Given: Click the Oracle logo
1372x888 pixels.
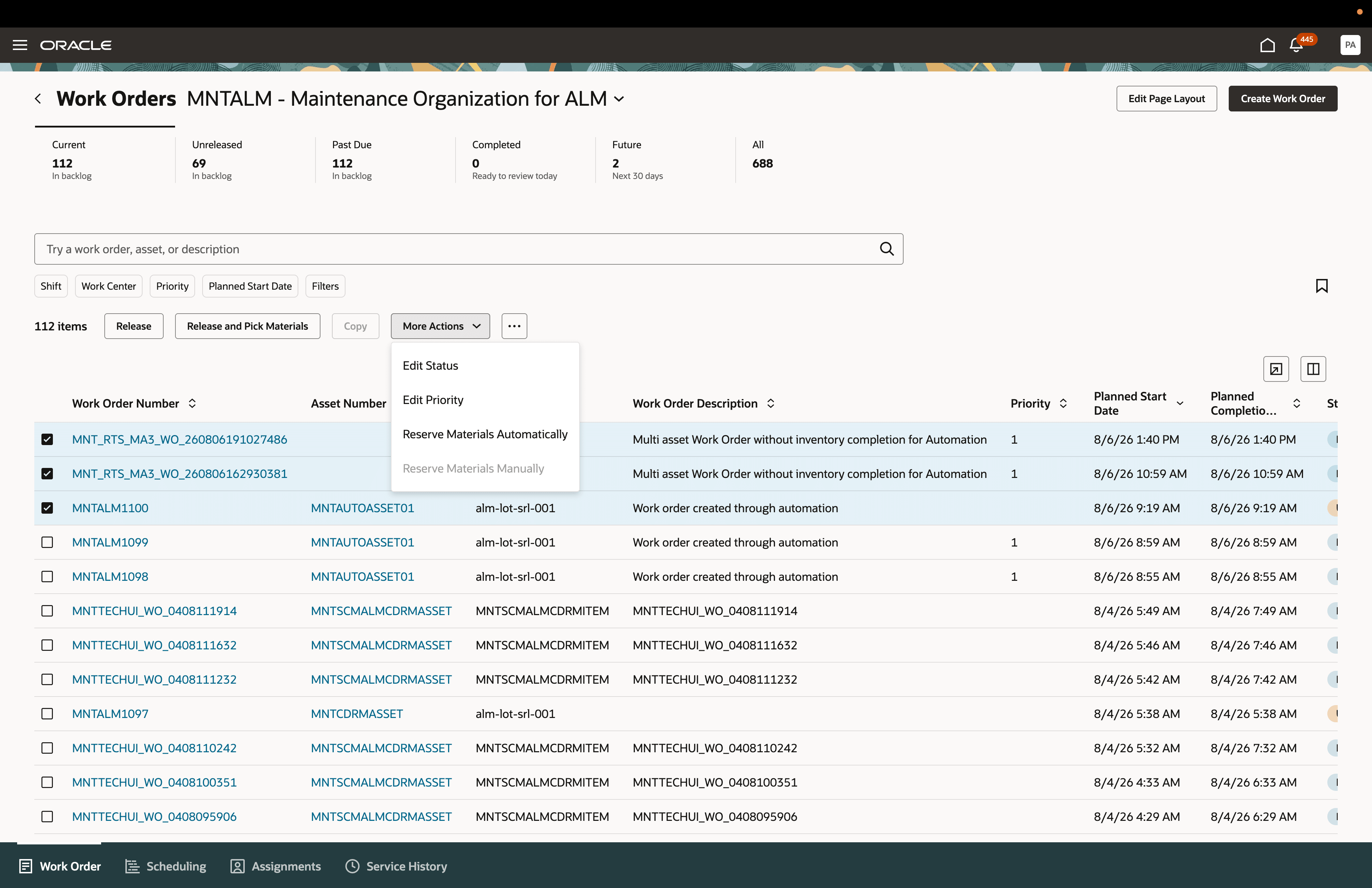Looking at the screenshot, I should tap(76, 45).
